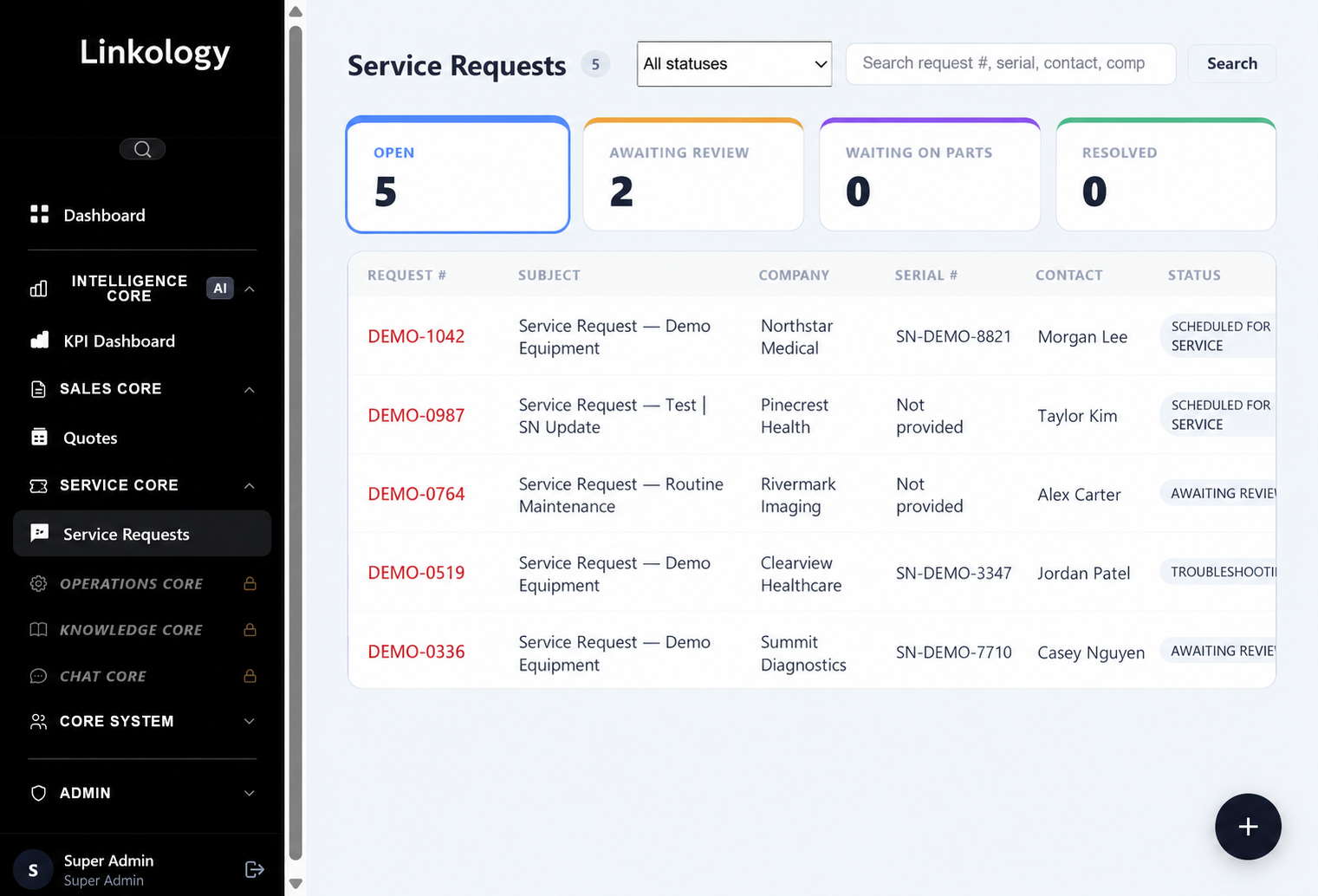Click the request count badge 5
Image resolution: width=1318 pixels, height=896 pixels.
pos(595,64)
